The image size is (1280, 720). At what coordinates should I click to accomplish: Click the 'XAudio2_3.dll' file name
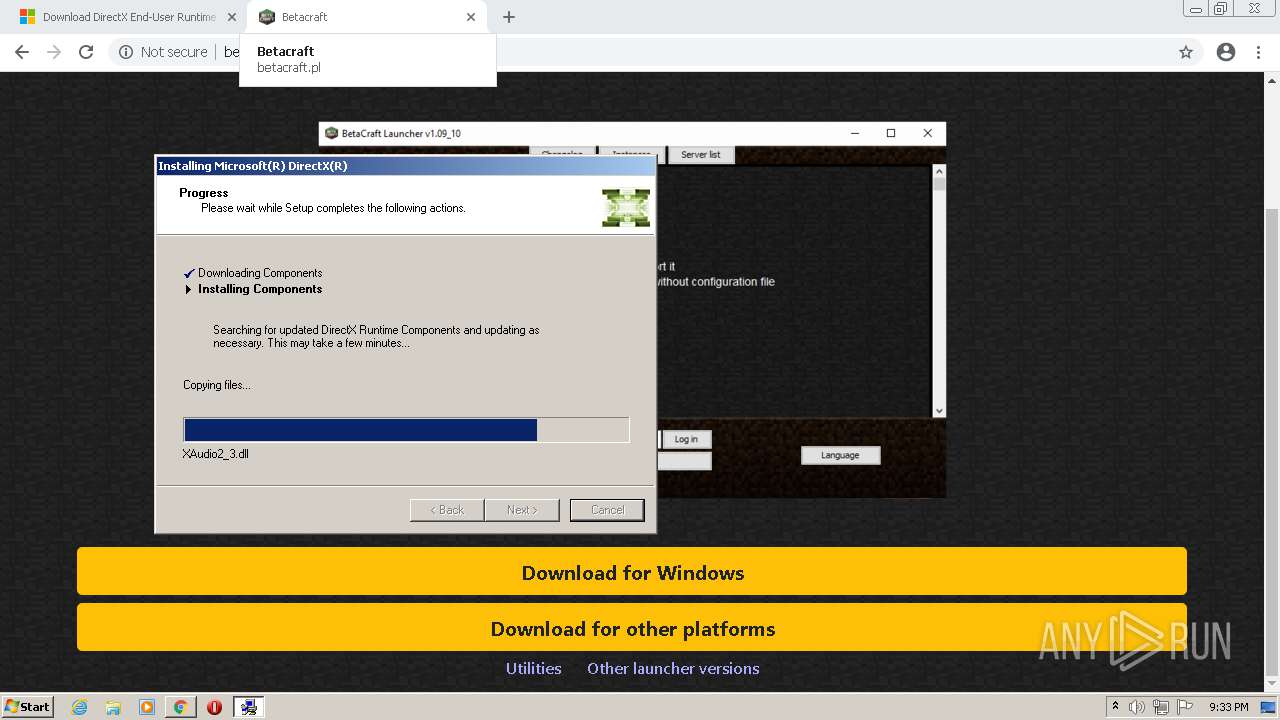pos(216,454)
